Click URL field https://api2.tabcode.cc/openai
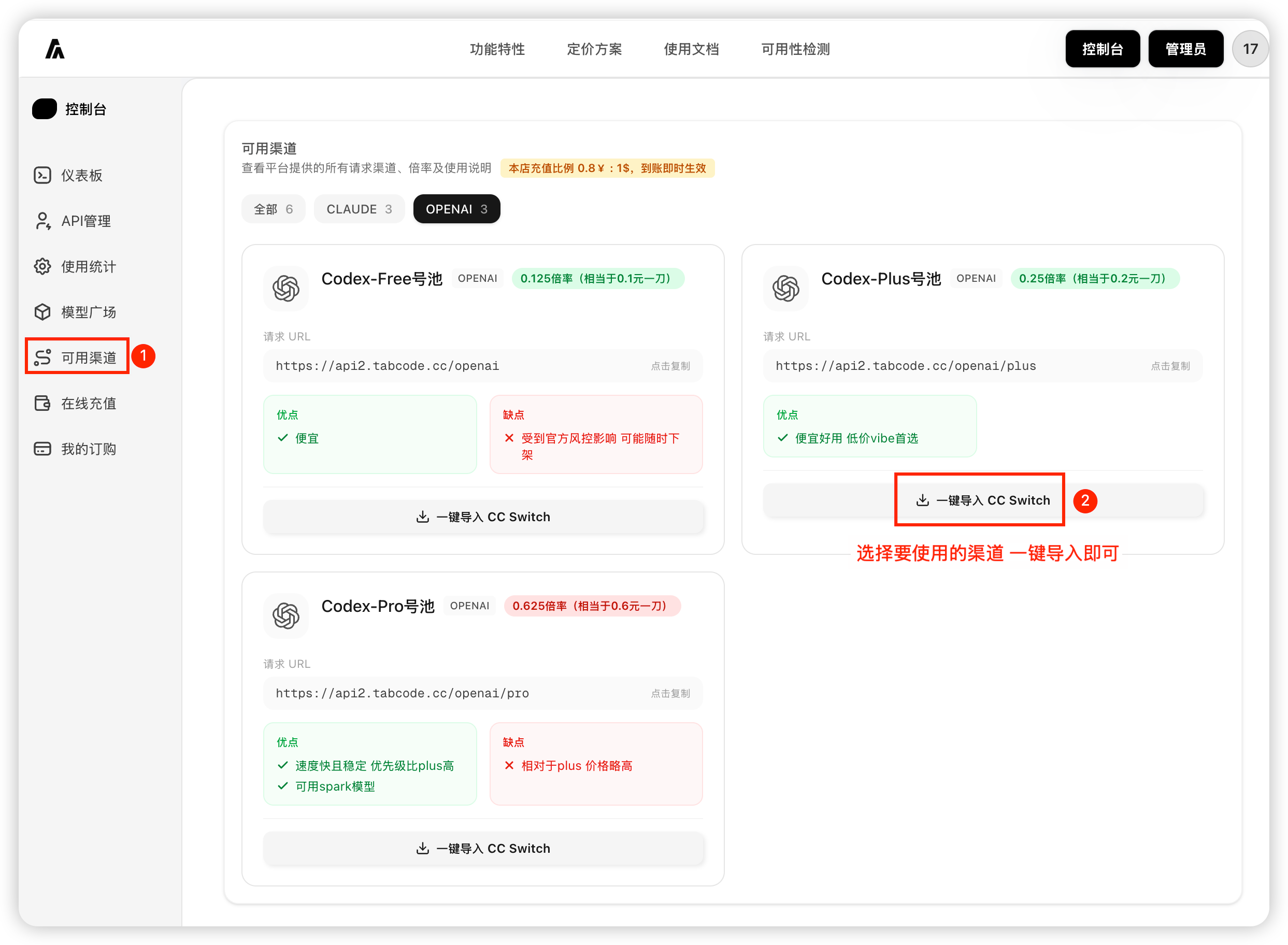This screenshot has height=945, width=1288. click(x=483, y=366)
